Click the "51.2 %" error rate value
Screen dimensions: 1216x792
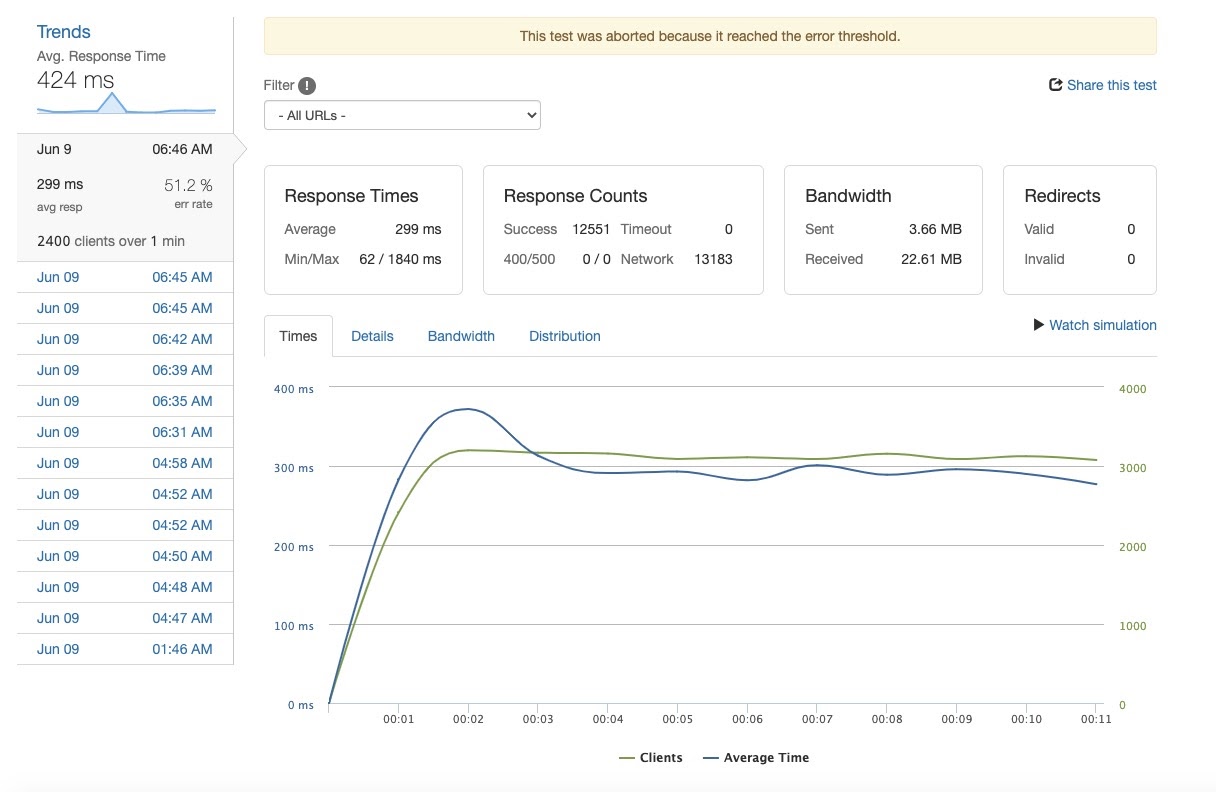pos(188,185)
